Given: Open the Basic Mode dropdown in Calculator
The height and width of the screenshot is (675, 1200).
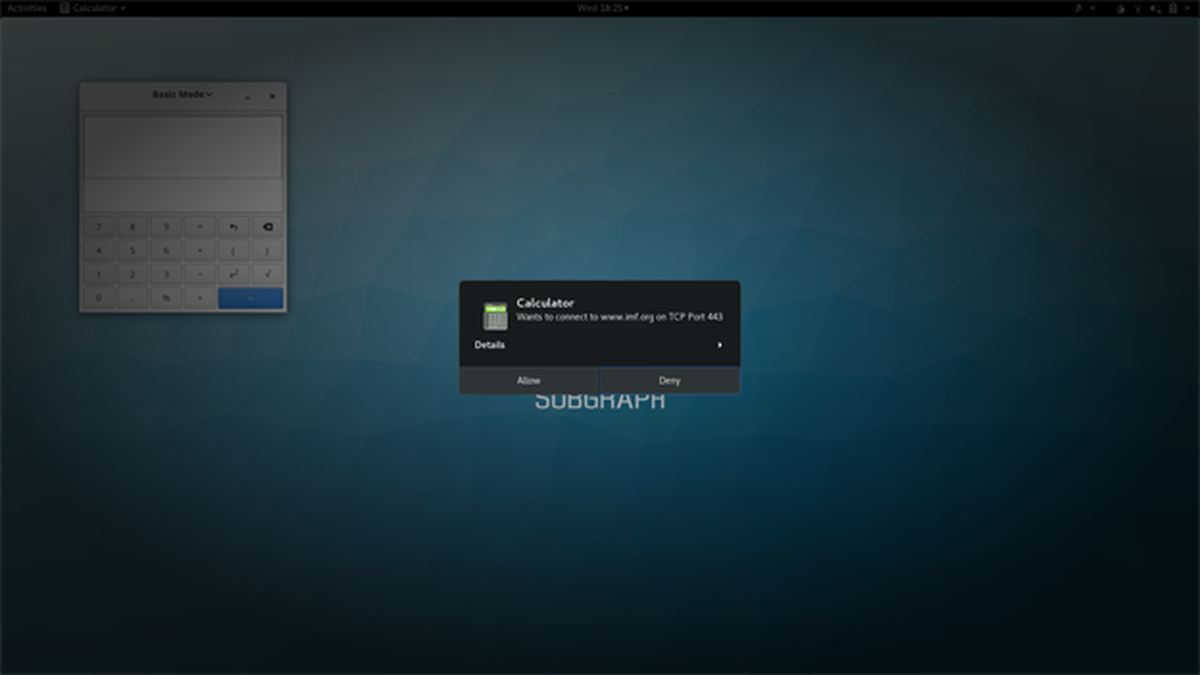Looking at the screenshot, I should [182, 95].
